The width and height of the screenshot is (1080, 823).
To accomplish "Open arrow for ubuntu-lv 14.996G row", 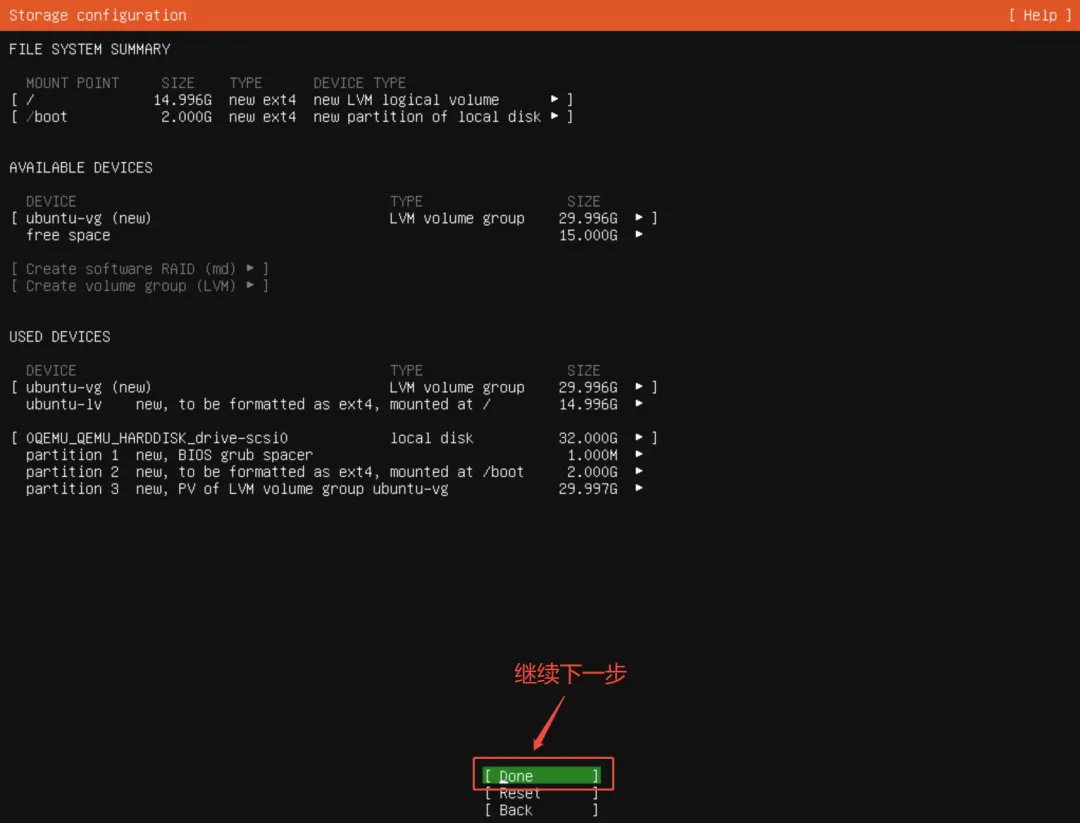I will [x=639, y=404].
